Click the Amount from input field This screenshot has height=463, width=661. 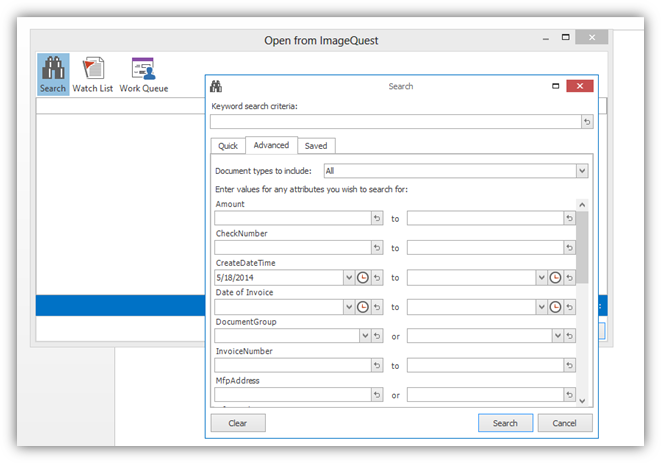(x=293, y=218)
